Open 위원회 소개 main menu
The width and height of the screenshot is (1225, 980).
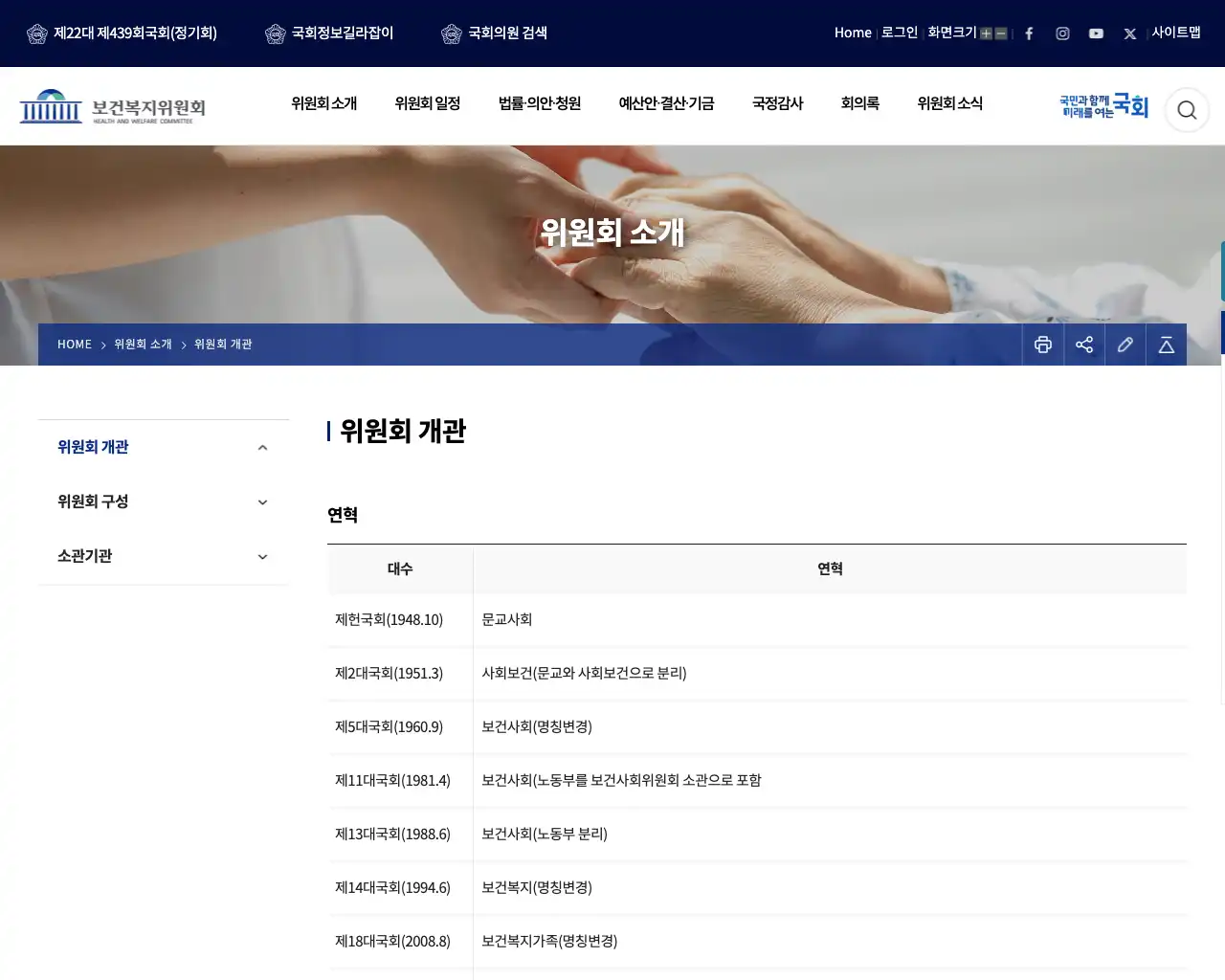[x=324, y=103]
